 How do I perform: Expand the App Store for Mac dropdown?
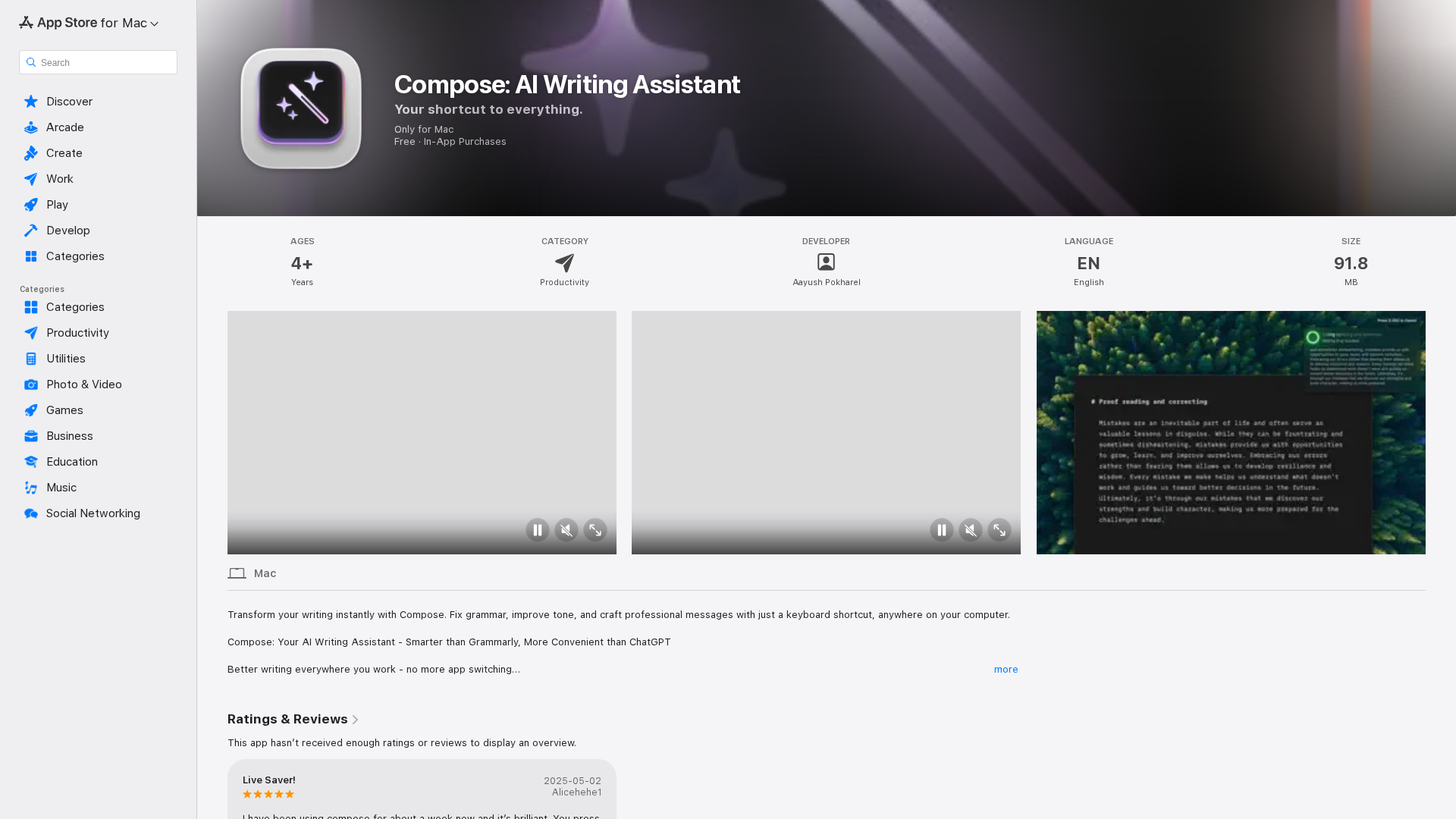[x=154, y=24]
